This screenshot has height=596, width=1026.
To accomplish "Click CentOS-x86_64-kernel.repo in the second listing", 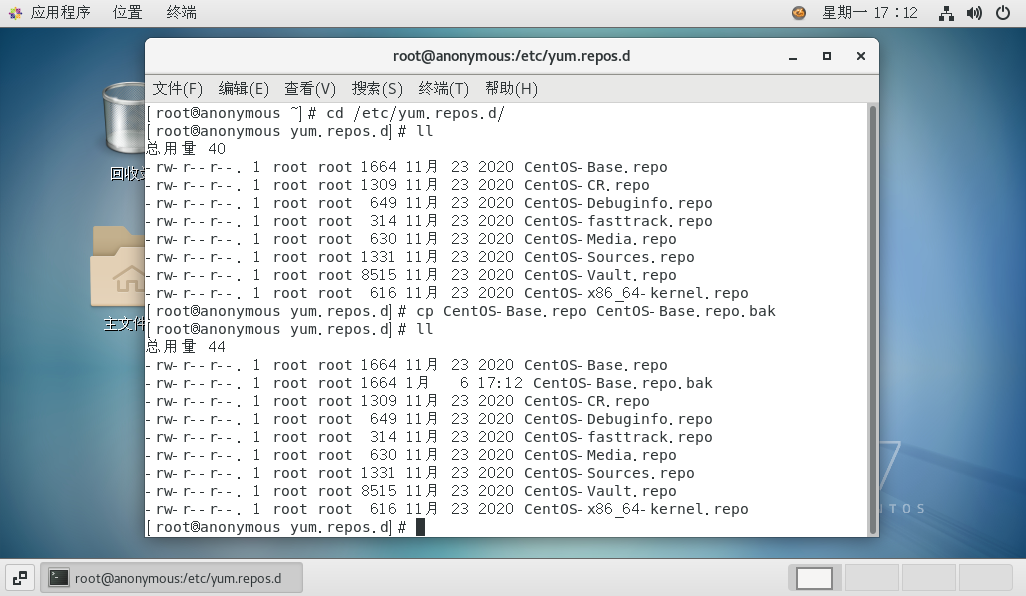I will pos(636,509).
